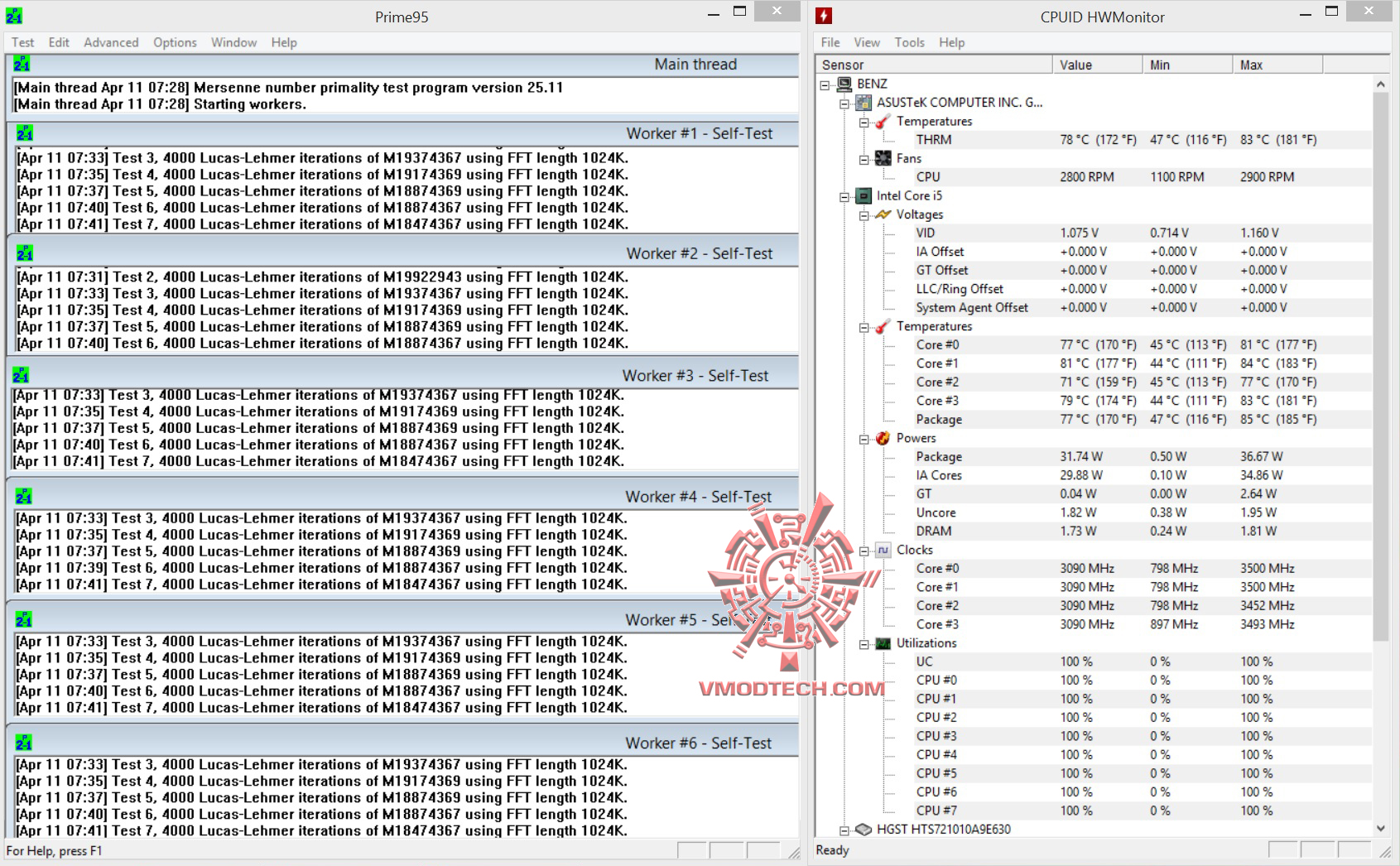Open the Advanced menu in Prime95
Image resolution: width=1400 pixels, height=866 pixels.
pos(111,42)
